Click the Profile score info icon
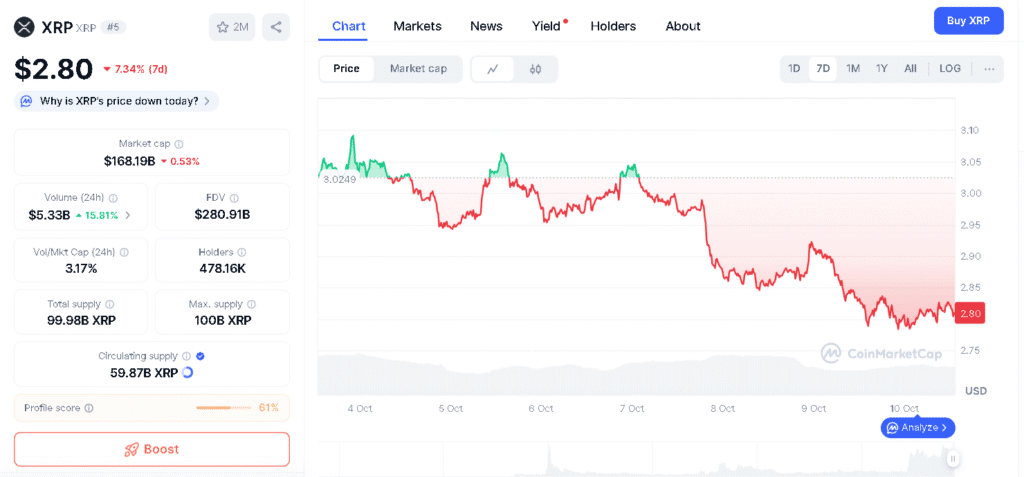This screenshot has height=477, width=1024. [x=89, y=408]
